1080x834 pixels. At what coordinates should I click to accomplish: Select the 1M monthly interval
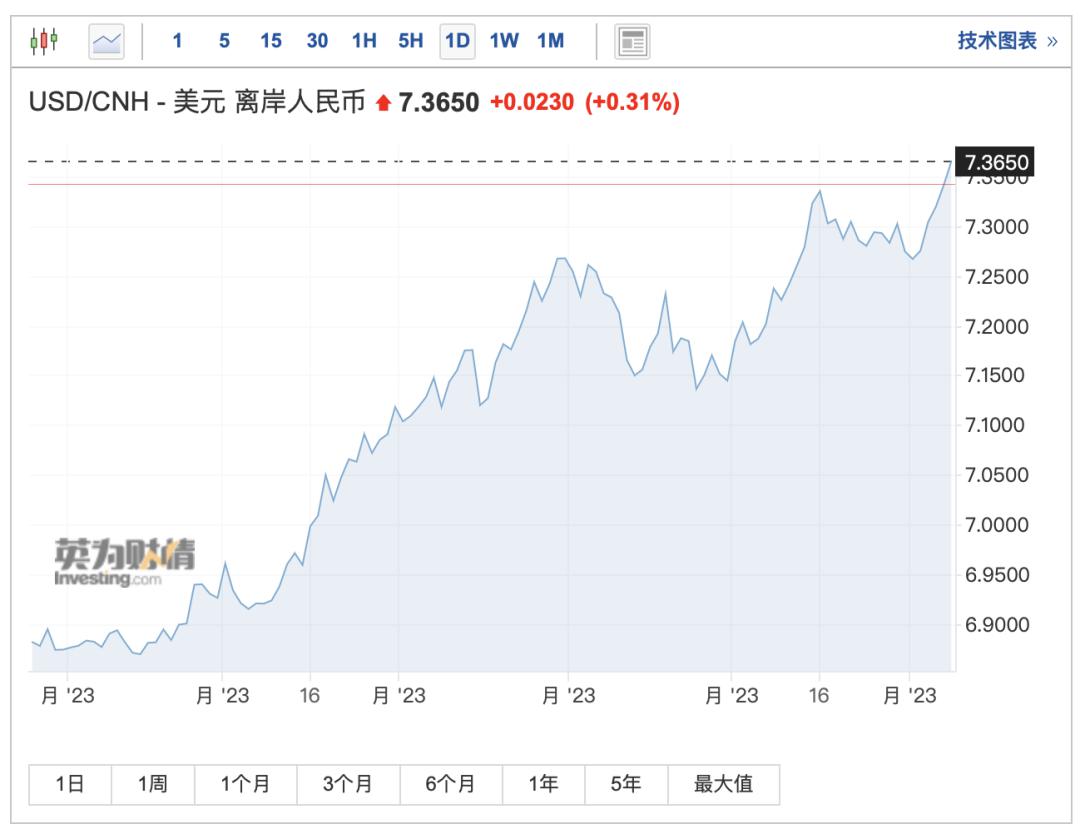click(x=550, y=41)
